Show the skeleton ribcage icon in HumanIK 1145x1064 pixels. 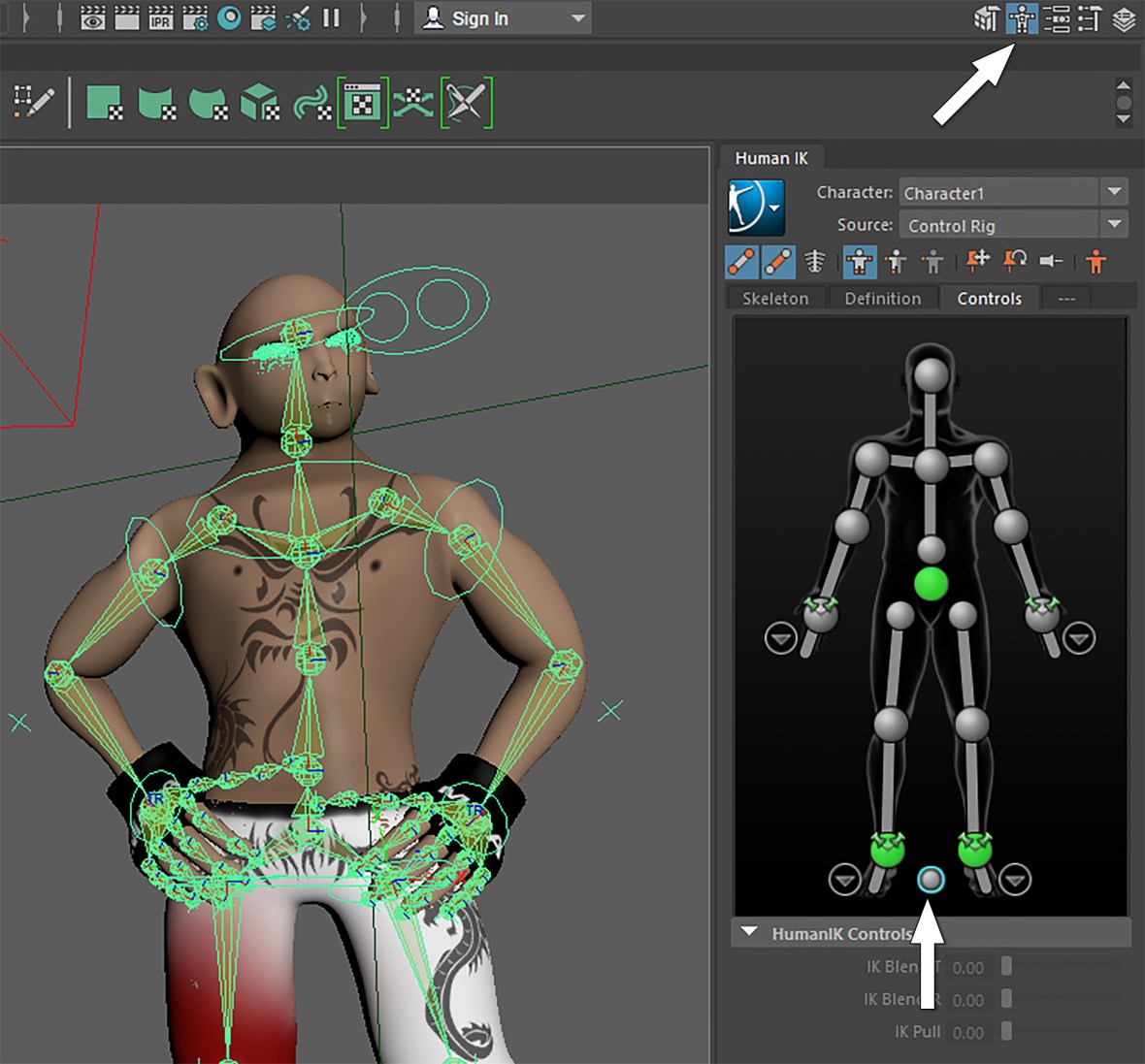(815, 261)
